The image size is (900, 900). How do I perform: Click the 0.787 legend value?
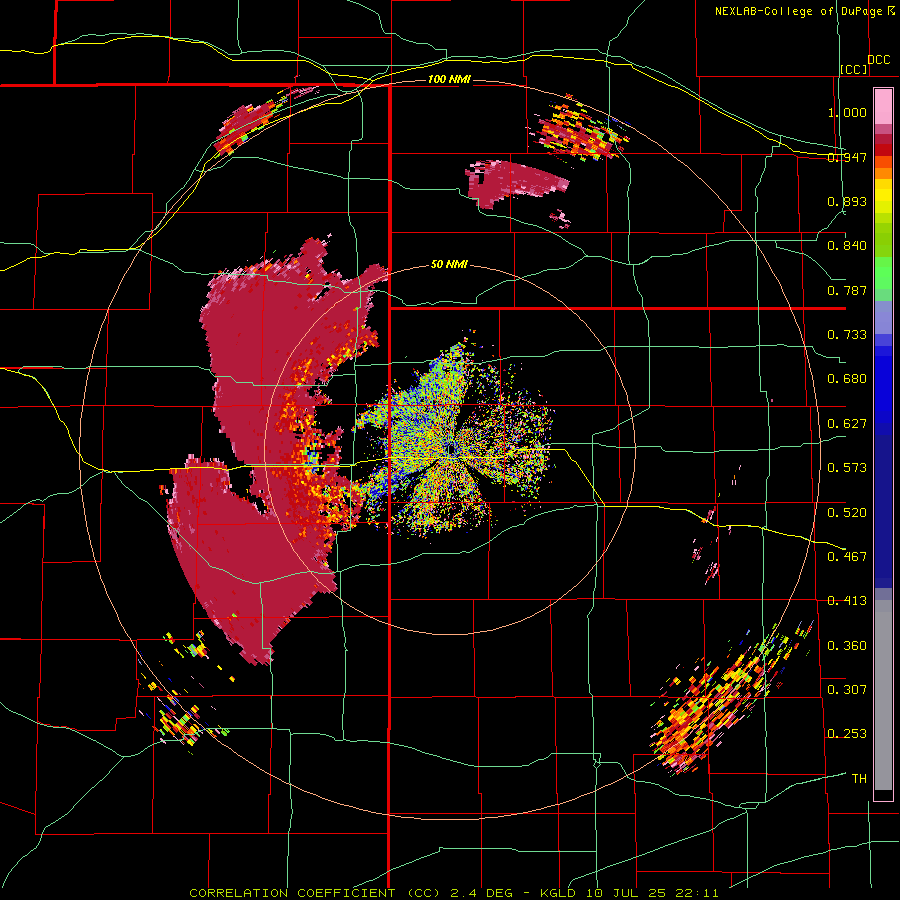click(847, 290)
